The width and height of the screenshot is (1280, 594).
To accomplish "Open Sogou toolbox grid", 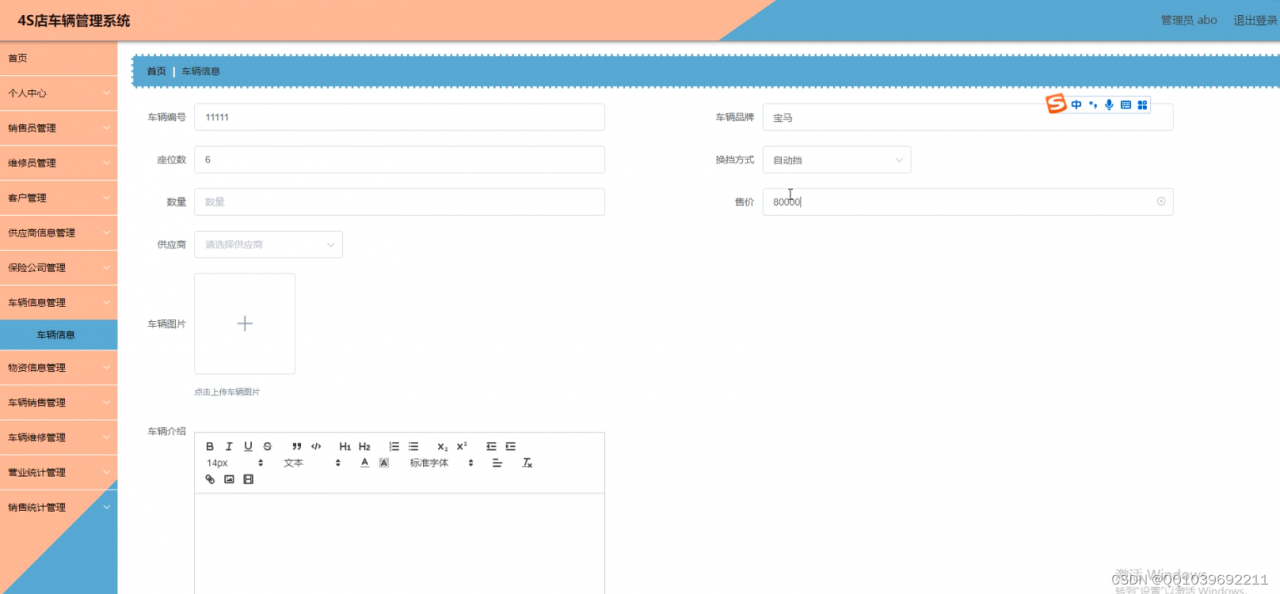I will [1142, 104].
